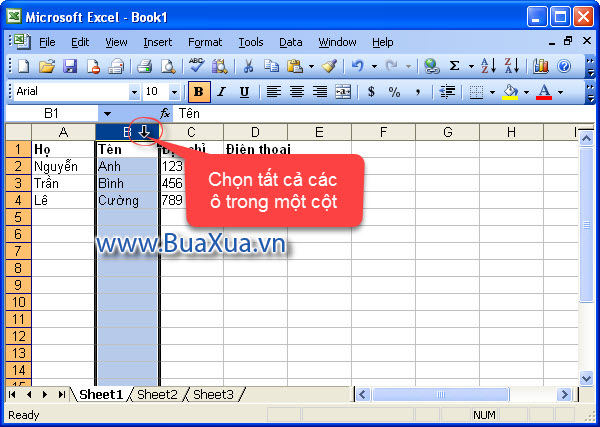Screen dimensions: 600x427
Task: Toggle Underline formatting
Action: point(244,92)
